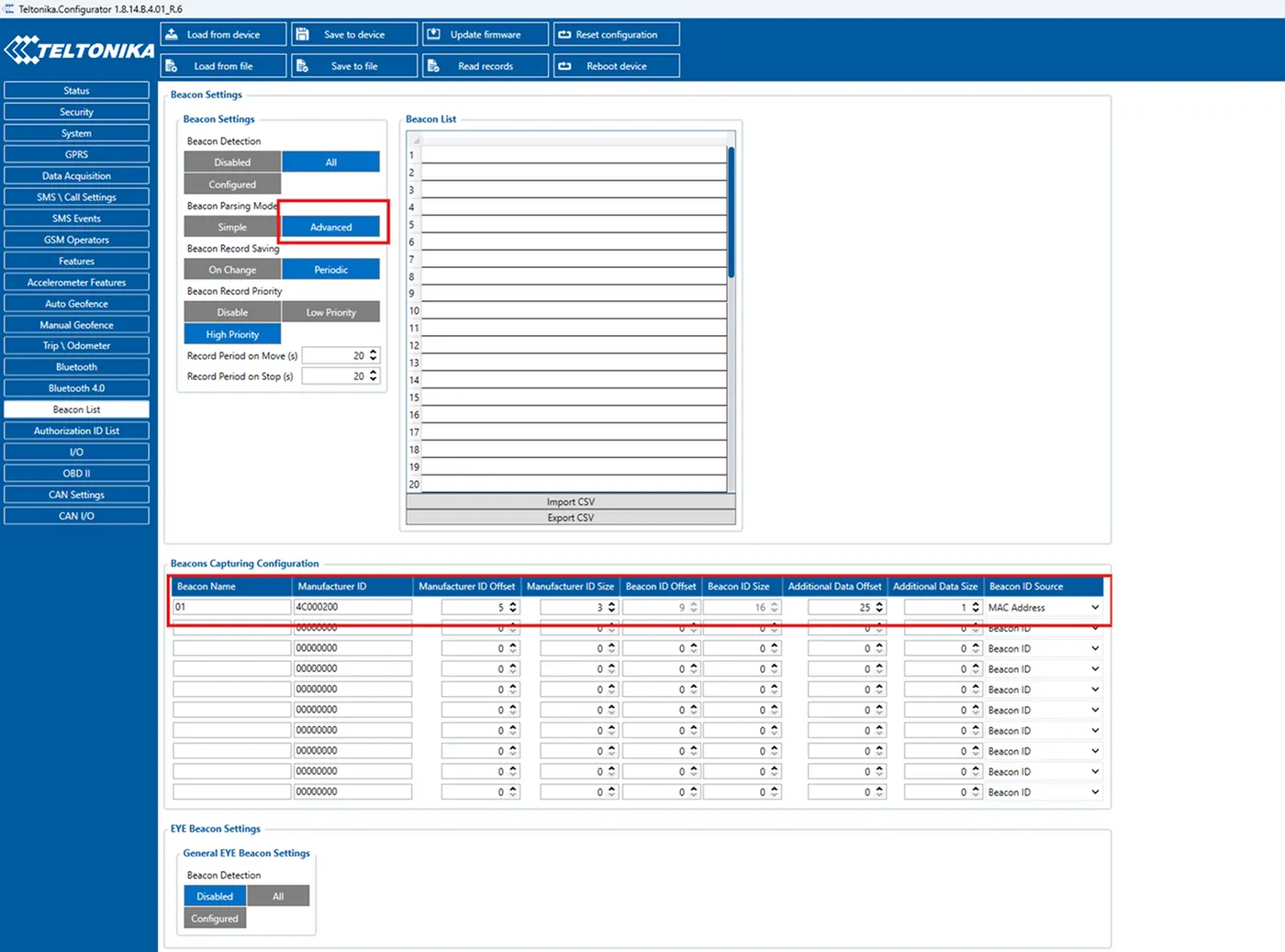Click Manufacturer ID field with 4C000200
Screen dimensions: 1285x952
352,607
